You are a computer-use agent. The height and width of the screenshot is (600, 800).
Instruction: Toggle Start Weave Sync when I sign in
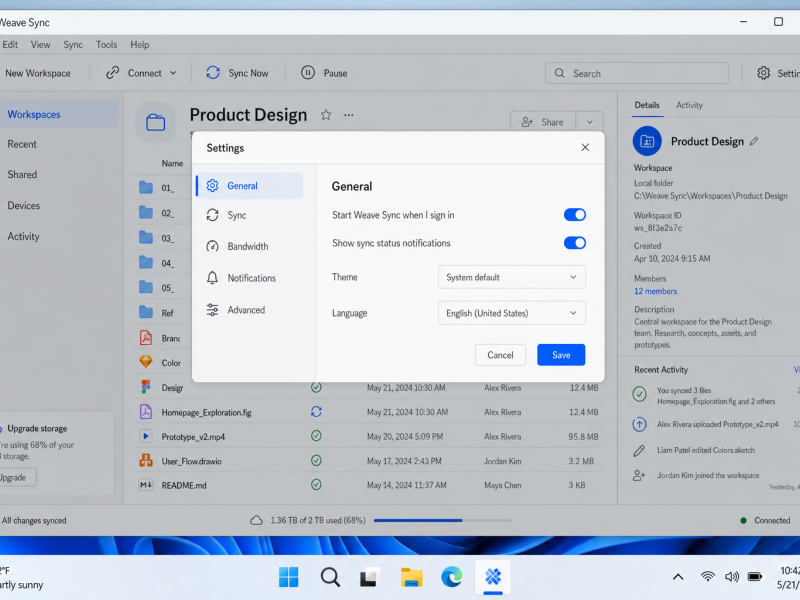click(x=574, y=215)
